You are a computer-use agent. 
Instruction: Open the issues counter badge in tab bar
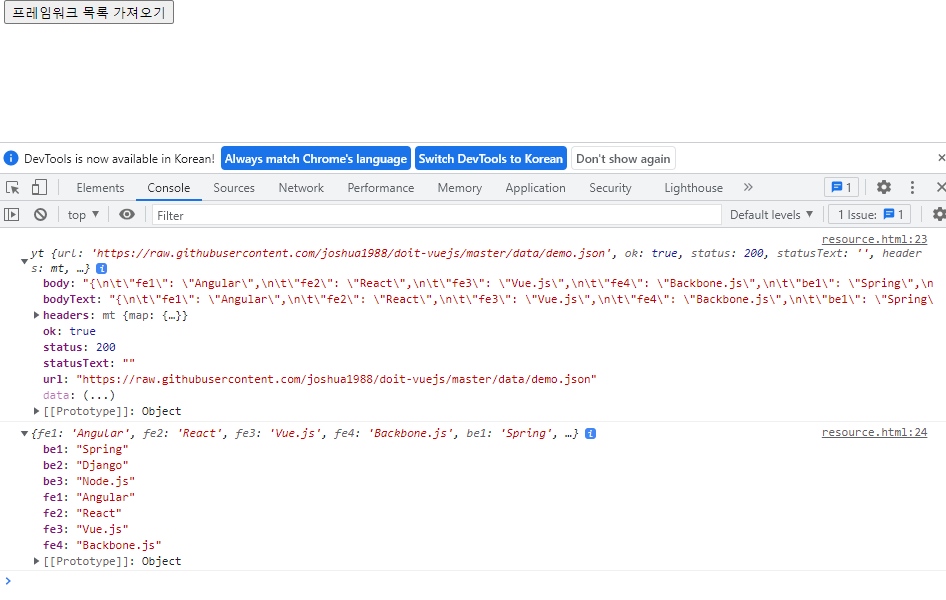(x=841, y=188)
